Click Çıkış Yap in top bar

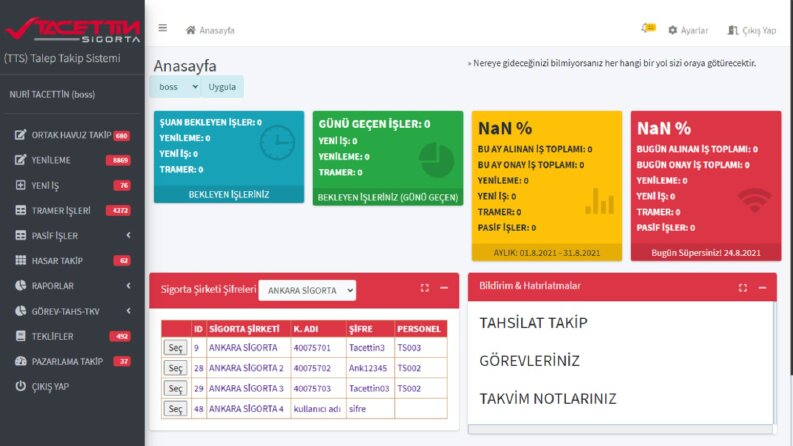point(752,30)
